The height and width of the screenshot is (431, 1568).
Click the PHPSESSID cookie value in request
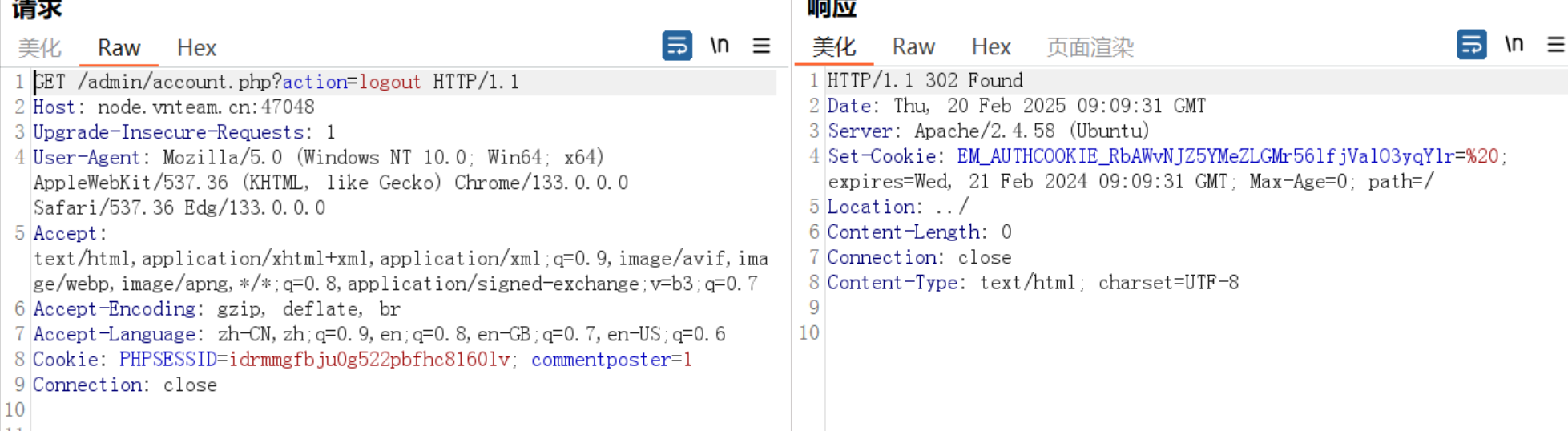click(x=369, y=360)
